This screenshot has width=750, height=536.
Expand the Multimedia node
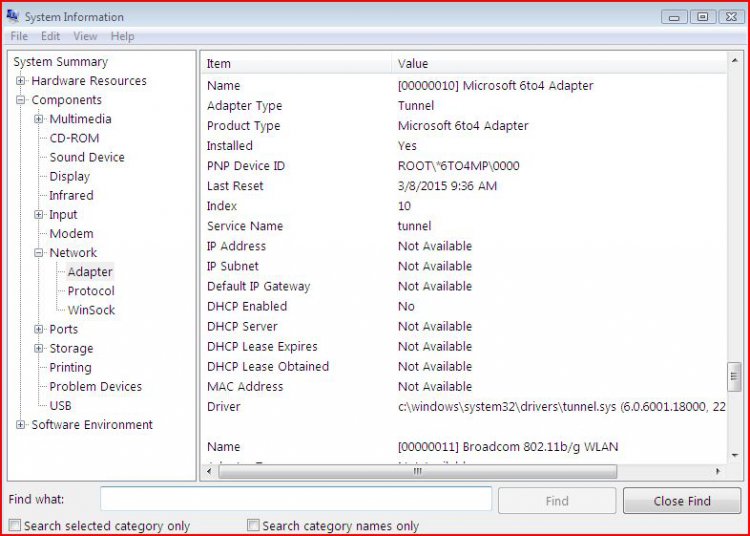pyautogui.click(x=39, y=119)
